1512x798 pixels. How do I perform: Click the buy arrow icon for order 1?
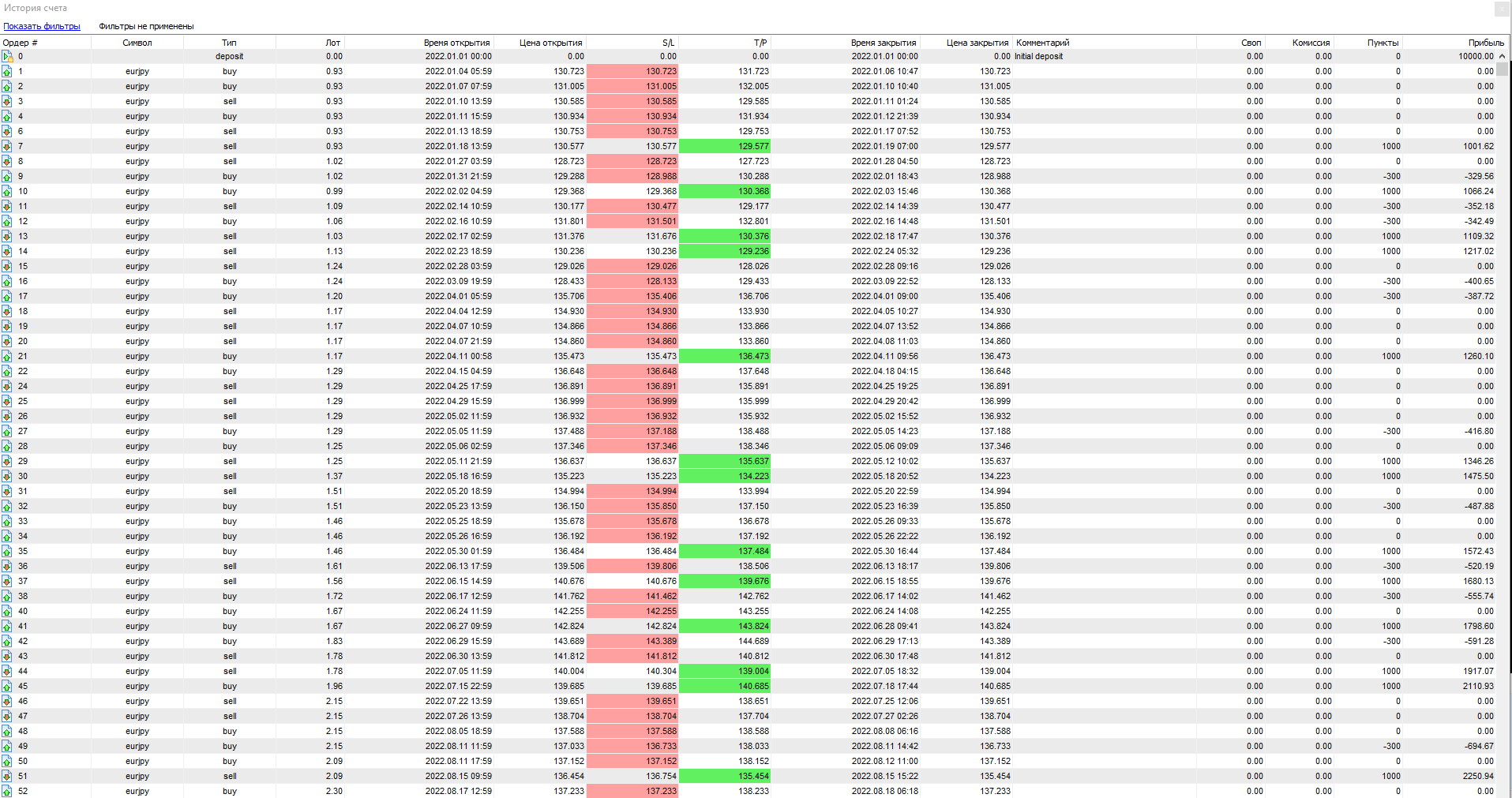point(7,72)
